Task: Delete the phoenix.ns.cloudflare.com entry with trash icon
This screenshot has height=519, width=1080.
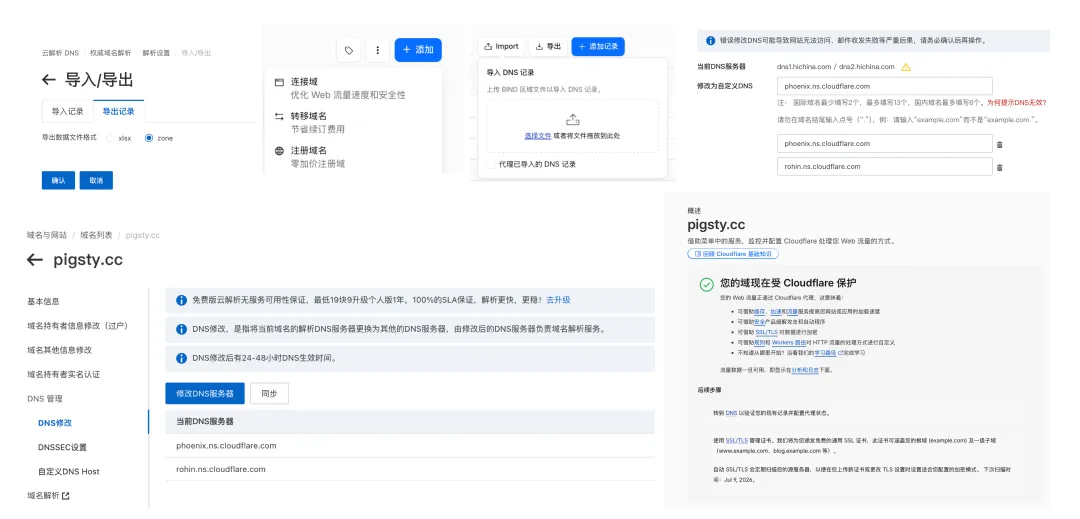Action: tap(999, 145)
